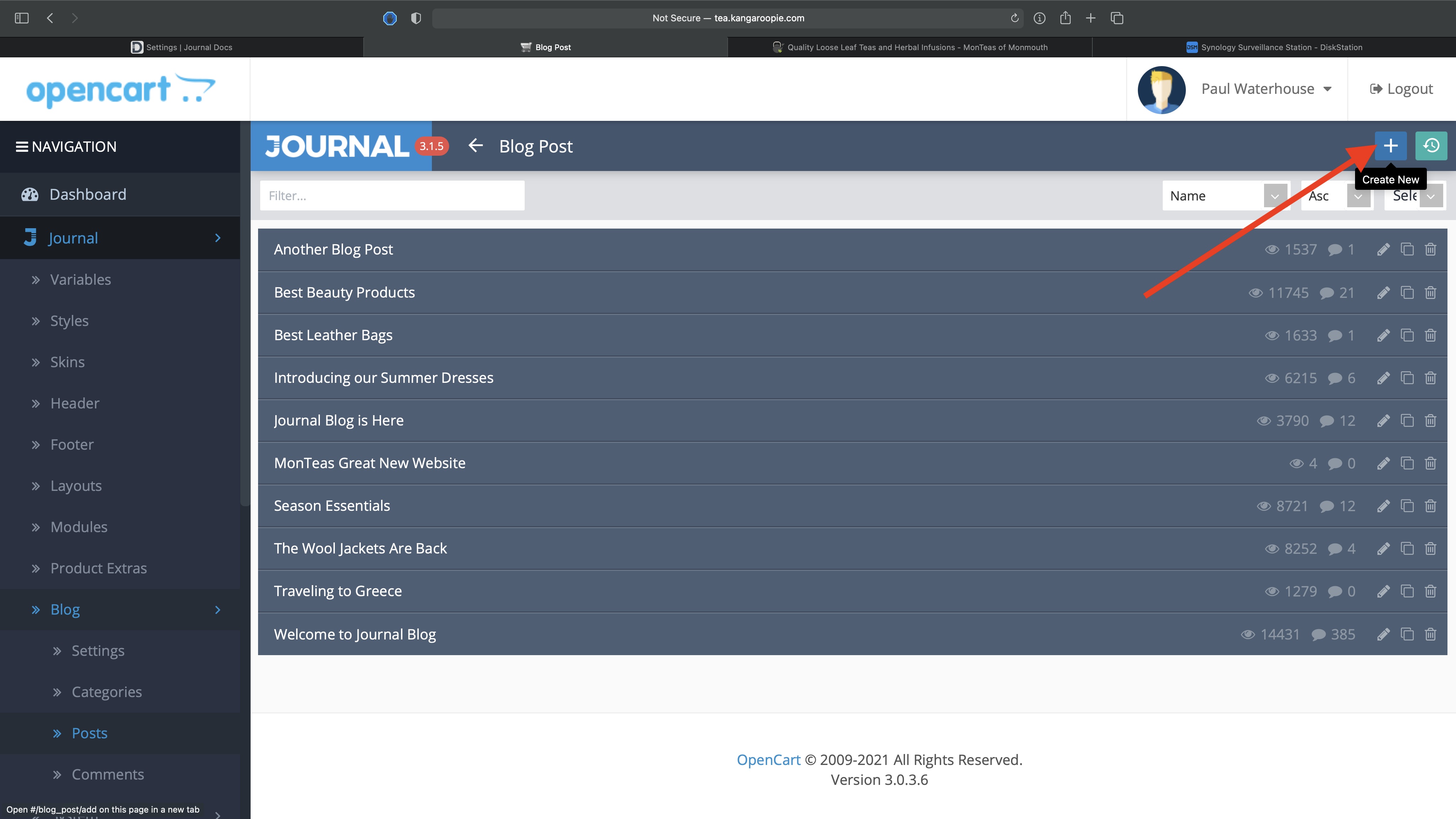Open the Asc order dropdown
1456x819 pixels.
click(1336, 196)
